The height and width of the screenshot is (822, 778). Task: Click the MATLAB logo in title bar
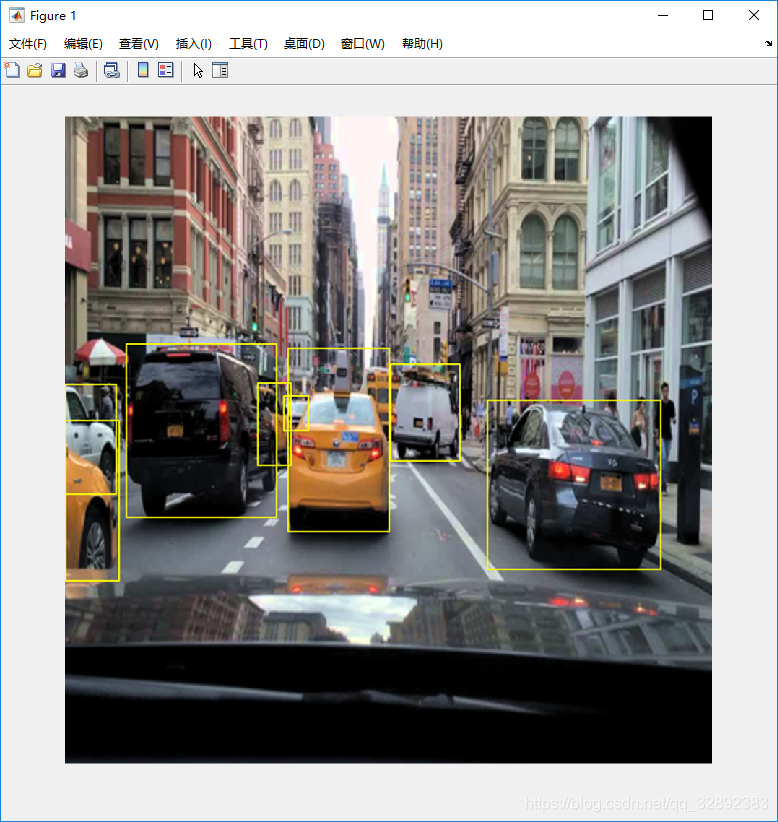pos(16,16)
